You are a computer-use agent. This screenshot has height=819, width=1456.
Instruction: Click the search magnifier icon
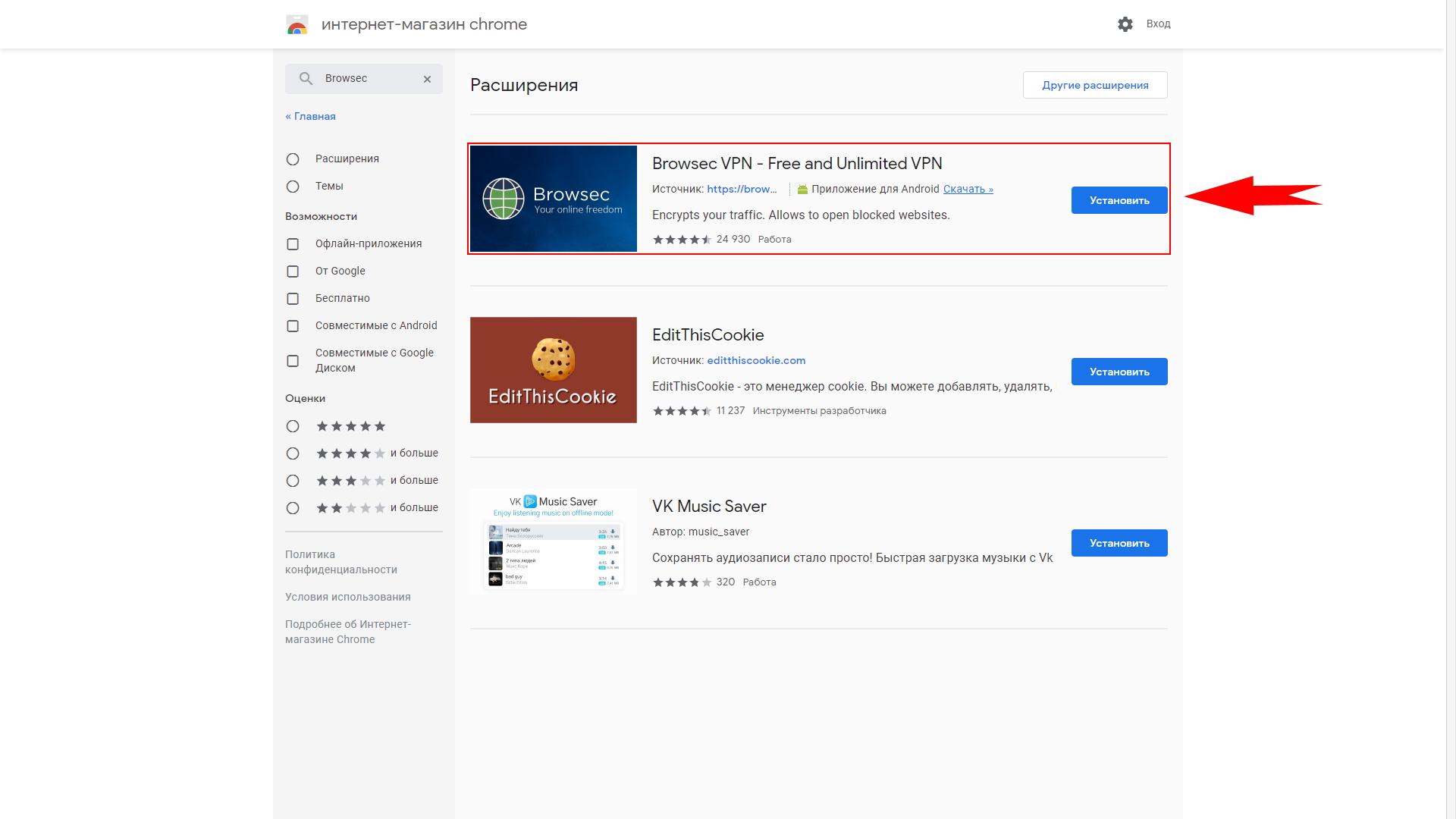[306, 79]
